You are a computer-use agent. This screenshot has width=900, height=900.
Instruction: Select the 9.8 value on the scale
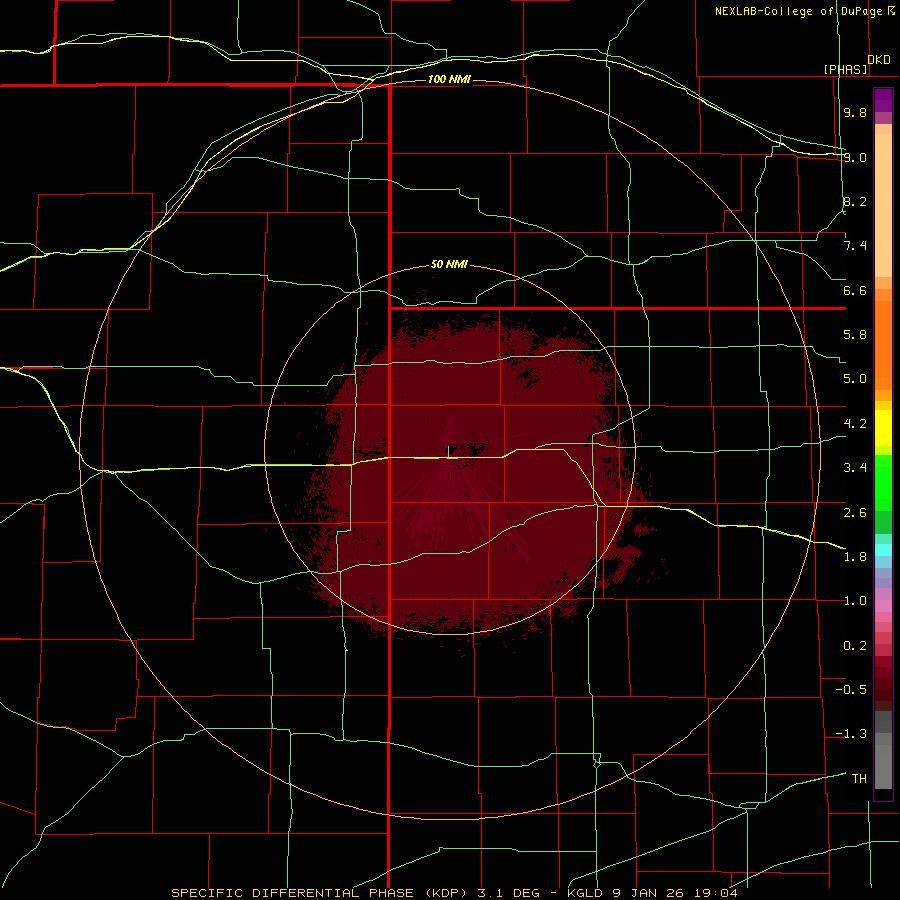click(855, 112)
